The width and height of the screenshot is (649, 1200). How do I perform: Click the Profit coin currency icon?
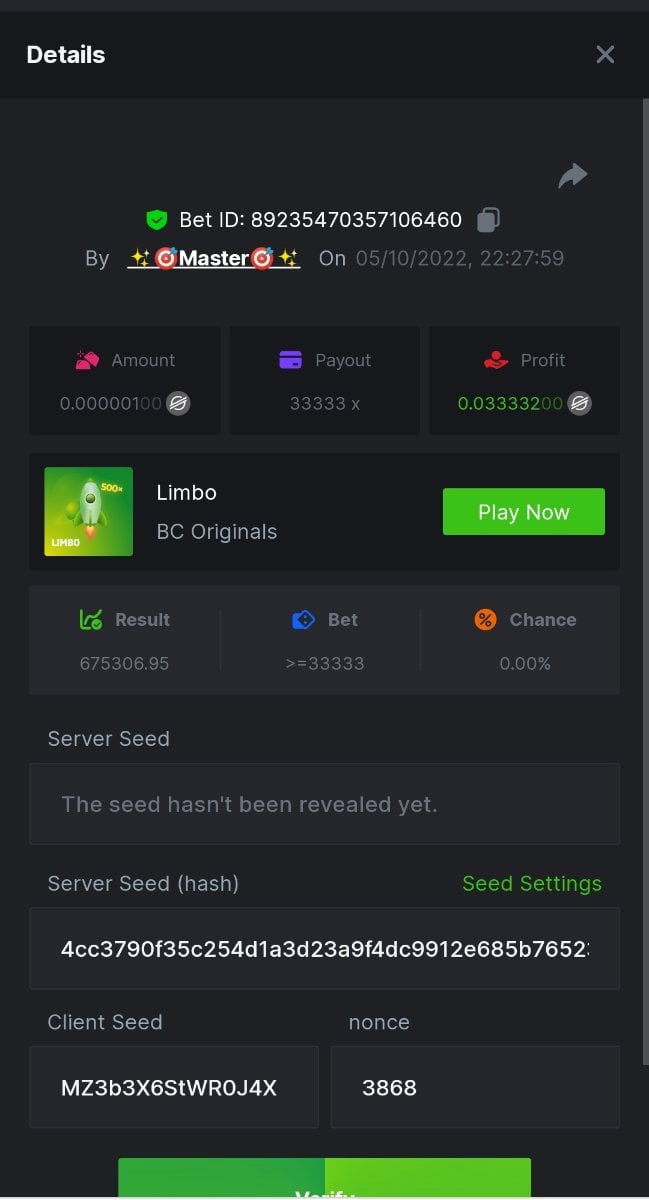(x=580, y=404)
